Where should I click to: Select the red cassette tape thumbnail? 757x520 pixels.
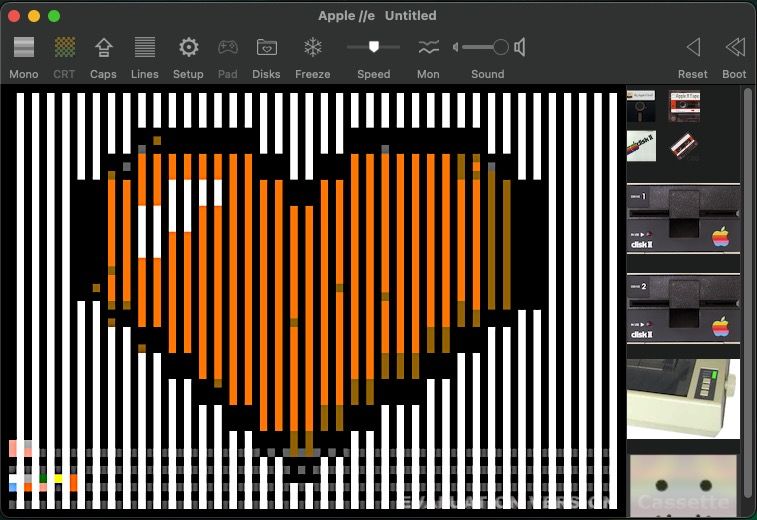(x=685, y=106)
